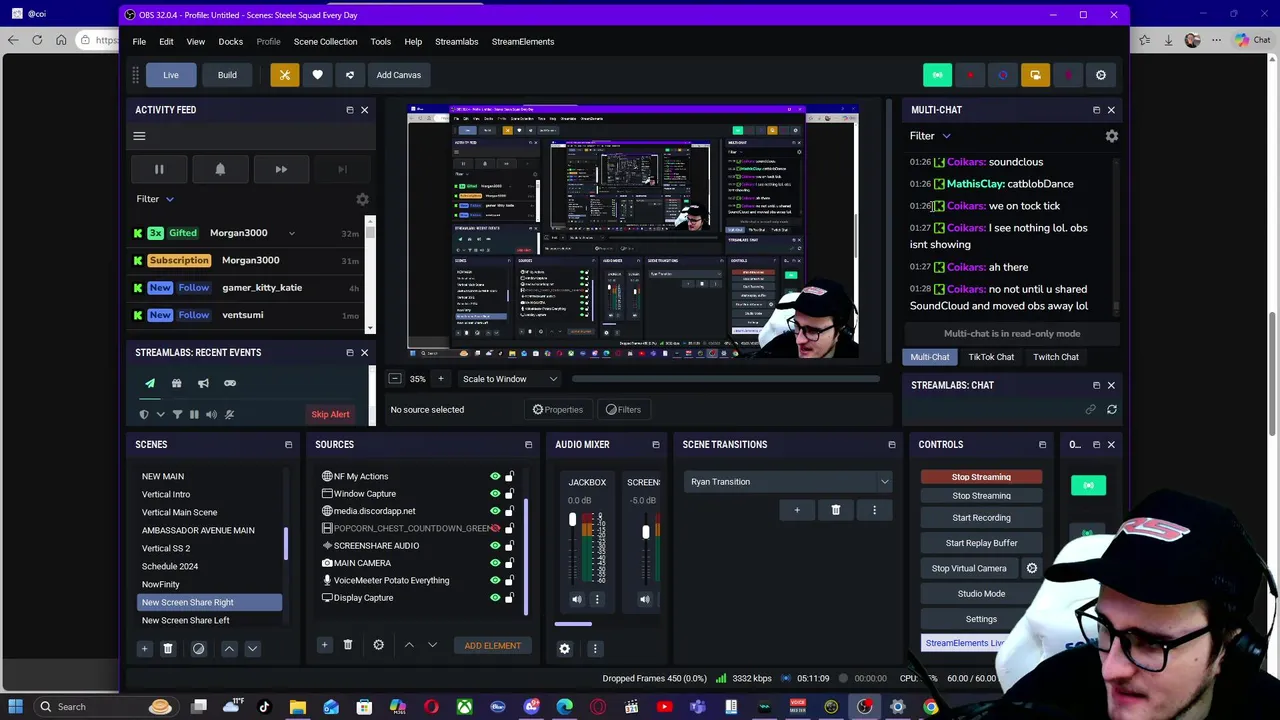This screenshot has width=1280, height=720.
Task: Click the ADD ELEMENT button
Action: pyautogui.click(x=492, y=646)
